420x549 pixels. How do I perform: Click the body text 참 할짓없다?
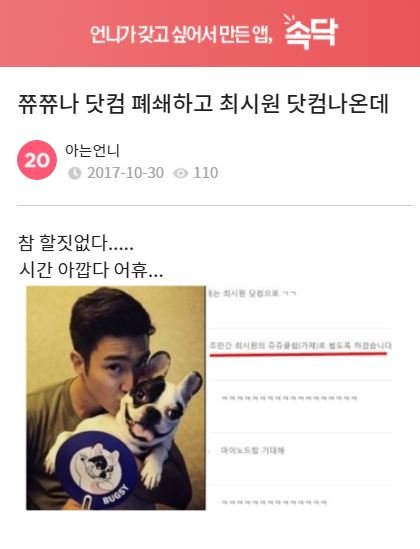click(76, 243)
